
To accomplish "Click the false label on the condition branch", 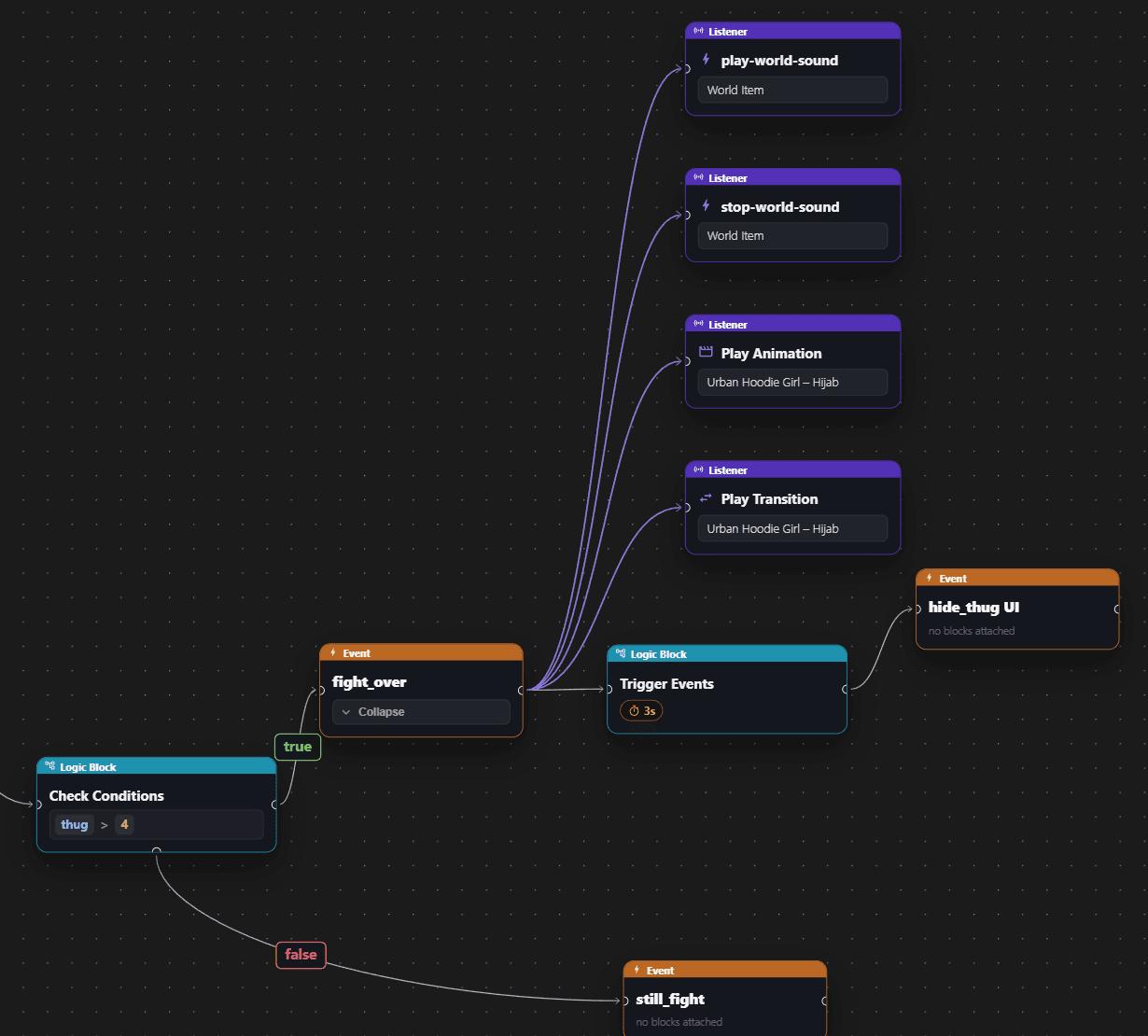I will pos(301,955).
